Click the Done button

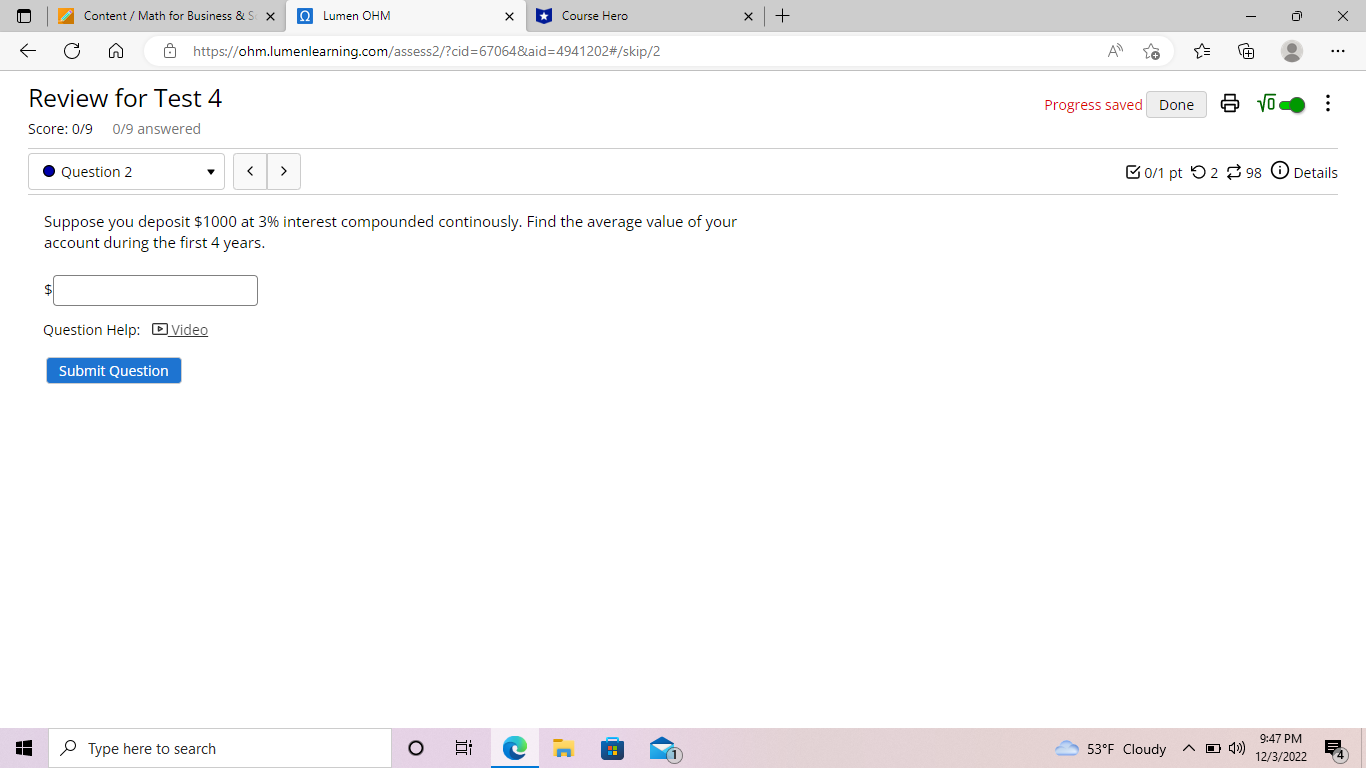tap(1176, 104)
